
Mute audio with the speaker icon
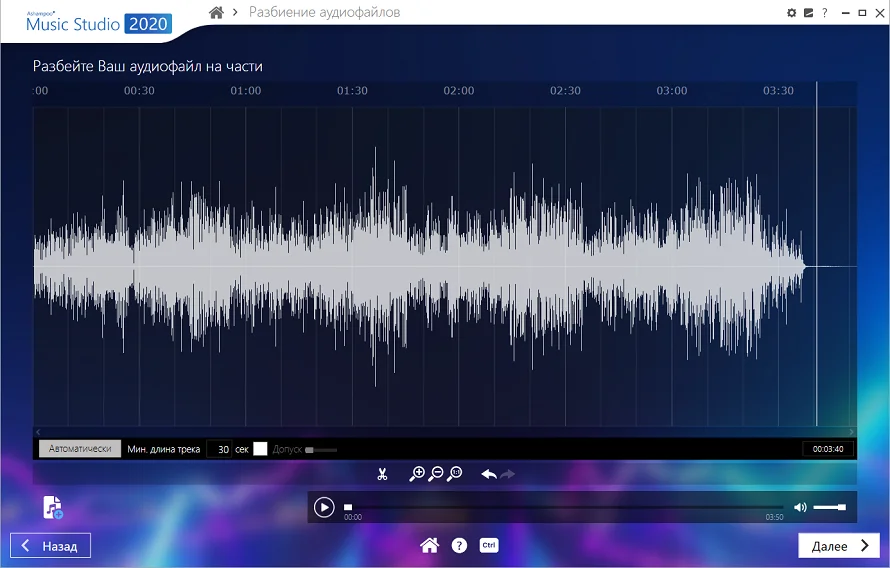click(800, 507)
